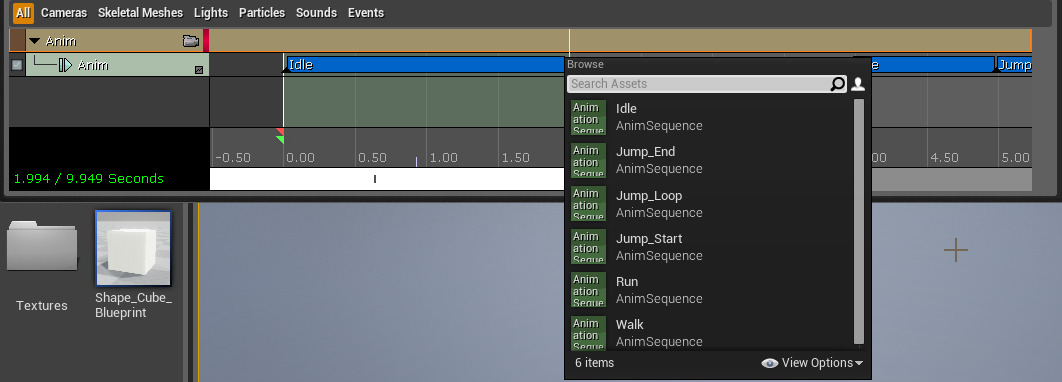Screen dimensions: 1062x382
Task: Select the Jump_Start AnimSequence asset
Action: (710, 247)
